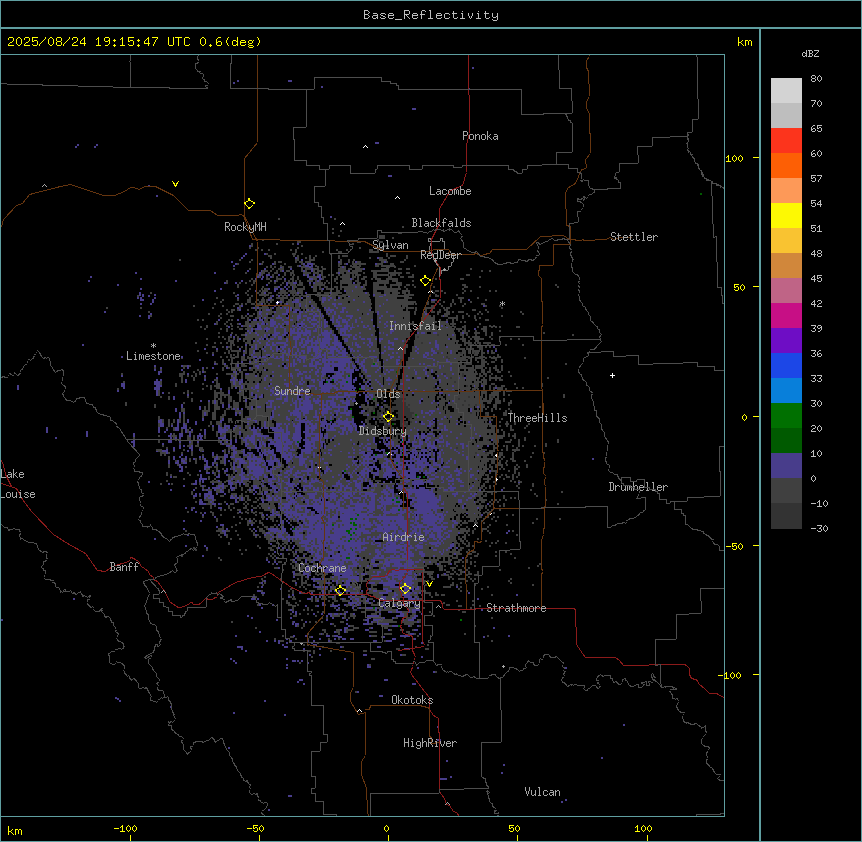The width and height of the screenshot is (862, 842).
Task: Click the Stettler city label
Action: [x=634, y=237]
